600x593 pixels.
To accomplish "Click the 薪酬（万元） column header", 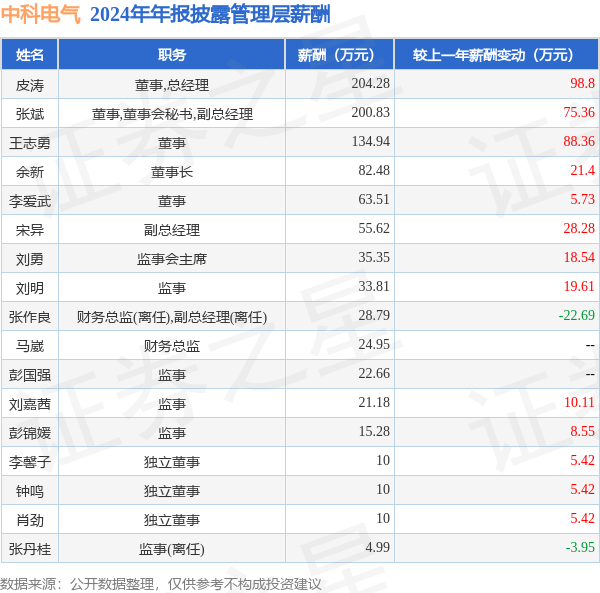I will coord(340,55).
